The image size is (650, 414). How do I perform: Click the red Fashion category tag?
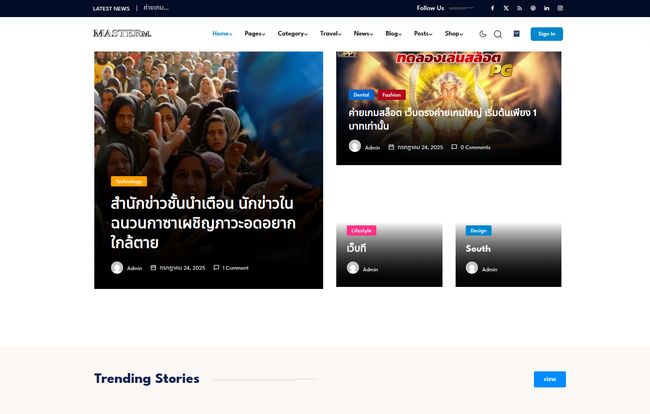[391, 95]
